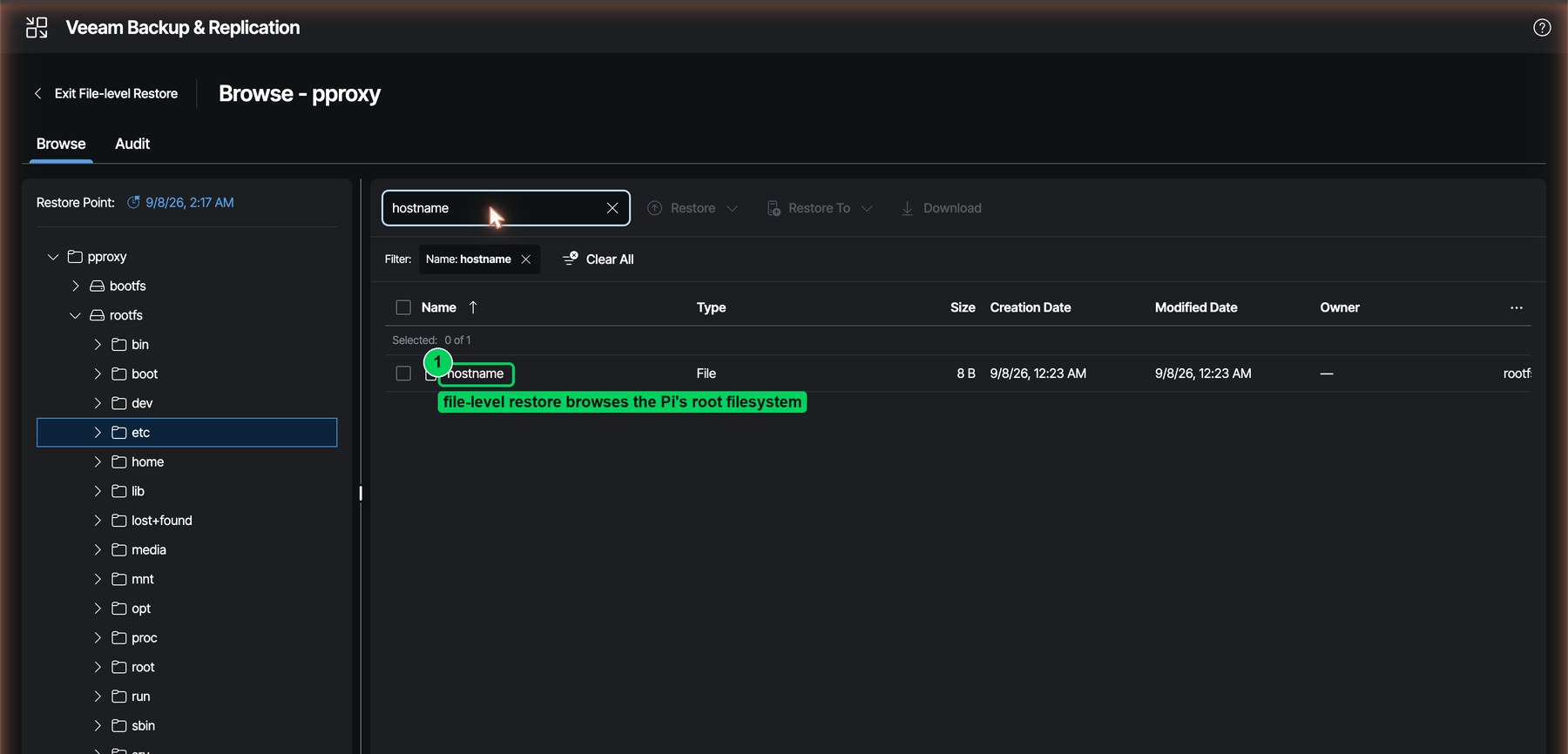Switch to the Browse tab
This screenshot has height=754, width=1568.
(x=61, y=144)
